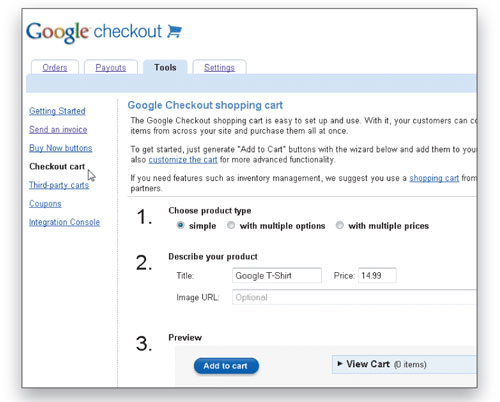Open the Third-party carts link

tap(59, 185)
